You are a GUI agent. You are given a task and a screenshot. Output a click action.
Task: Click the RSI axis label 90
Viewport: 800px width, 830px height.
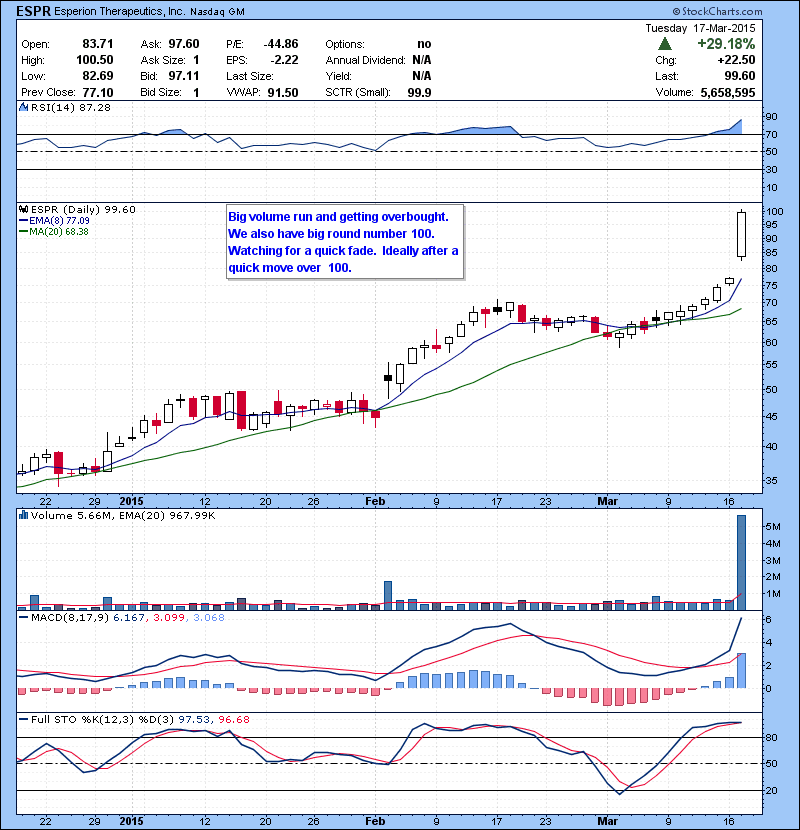(771, 116)
